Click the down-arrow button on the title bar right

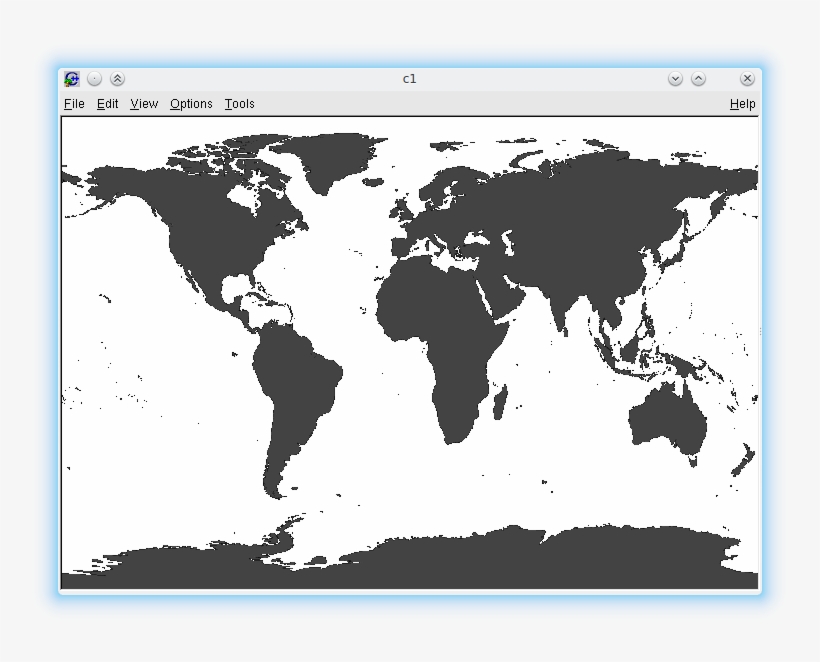(x=675, y=78)
